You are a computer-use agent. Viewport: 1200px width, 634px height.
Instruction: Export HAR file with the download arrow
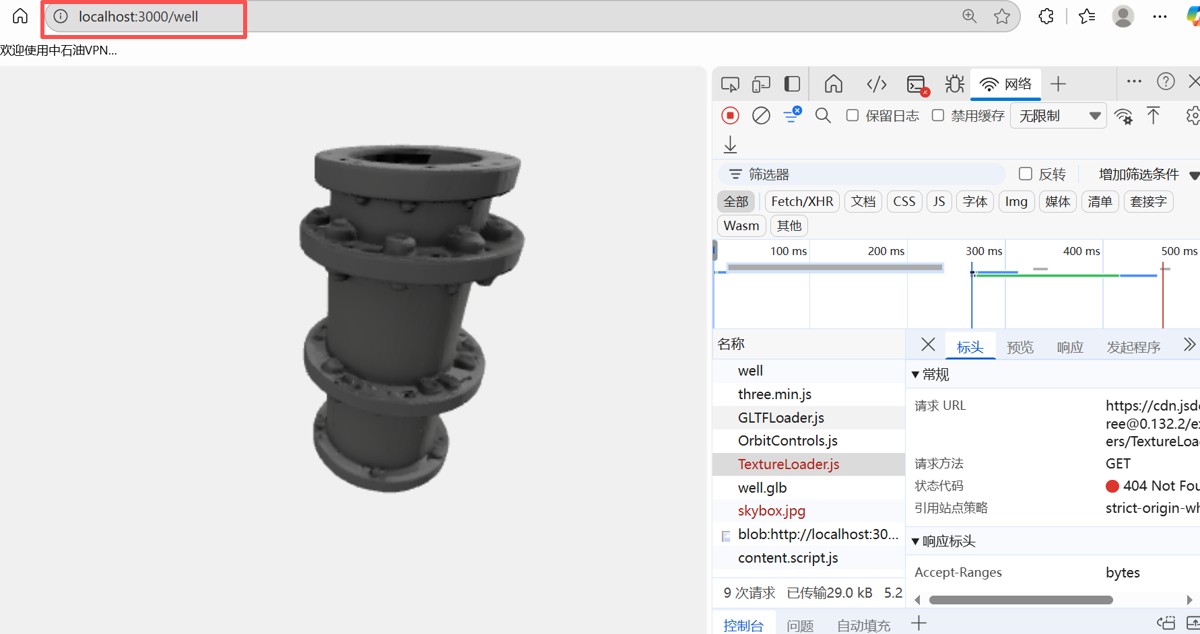coord(730,145)
